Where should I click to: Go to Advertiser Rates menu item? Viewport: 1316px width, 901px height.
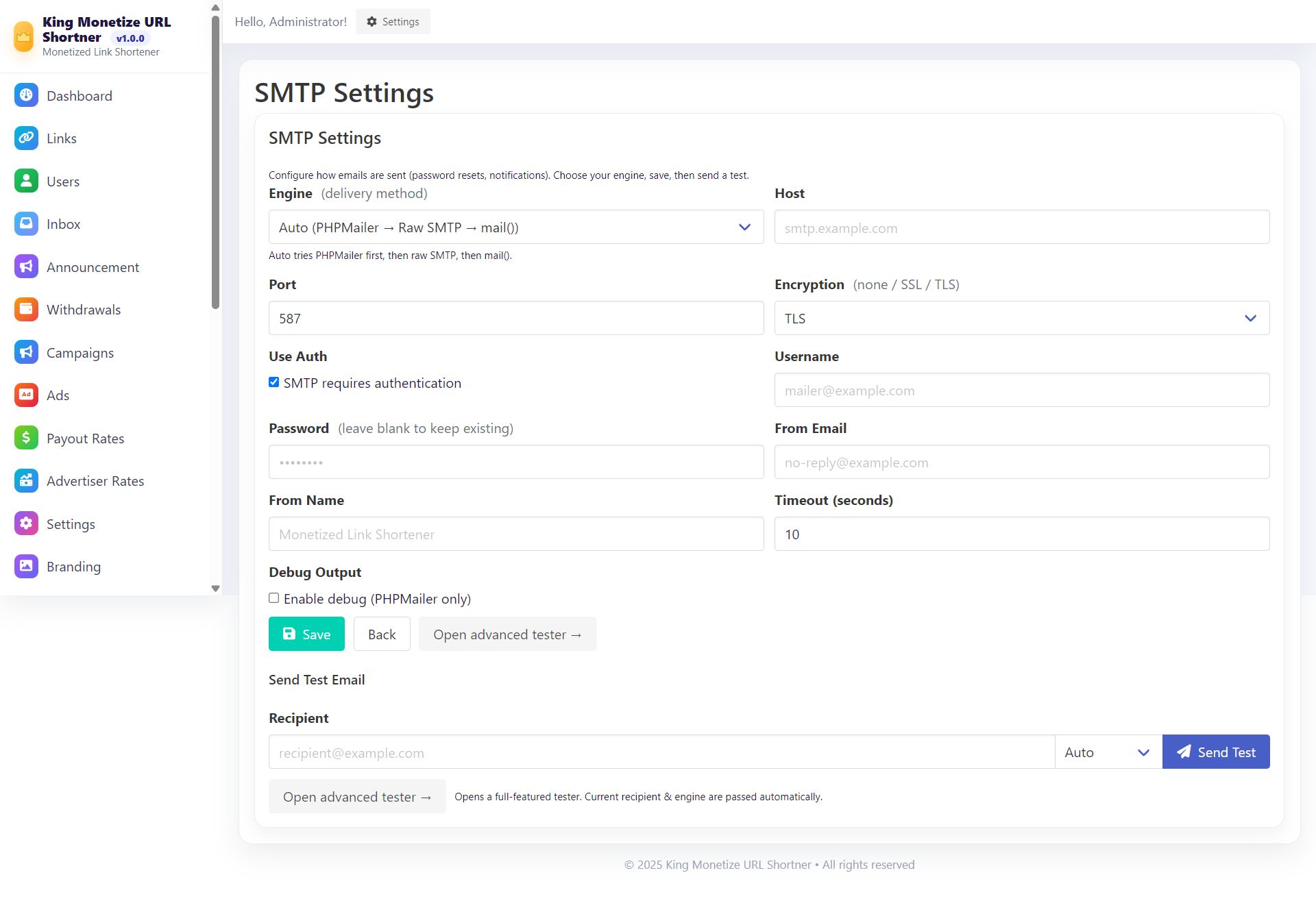95,481
